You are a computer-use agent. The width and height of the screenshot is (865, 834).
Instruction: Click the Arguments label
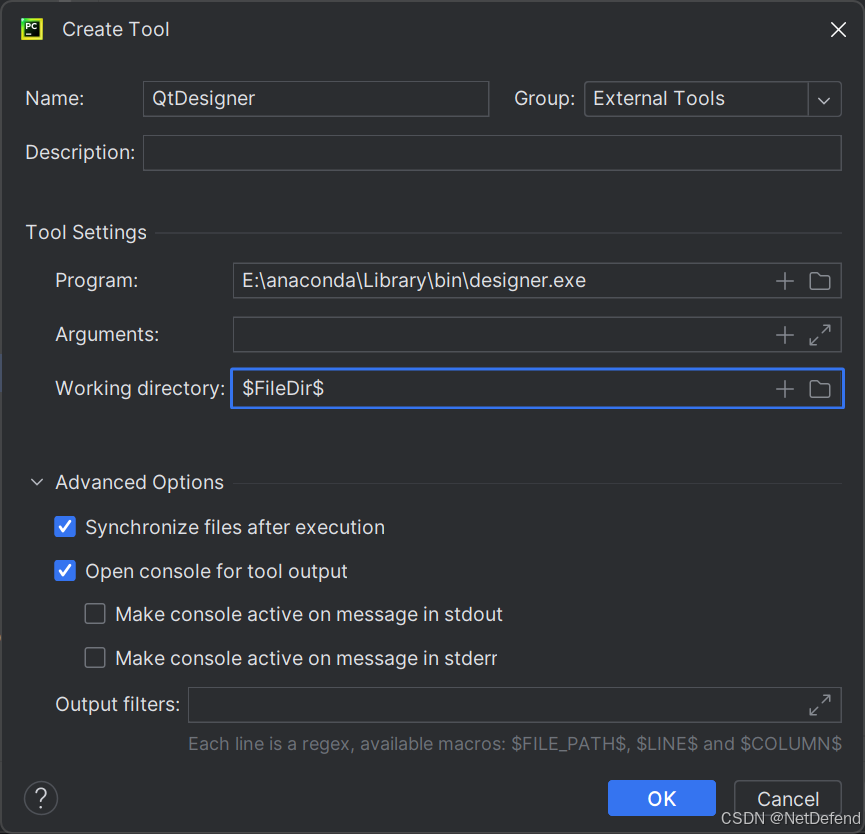[x=107, y=335]
